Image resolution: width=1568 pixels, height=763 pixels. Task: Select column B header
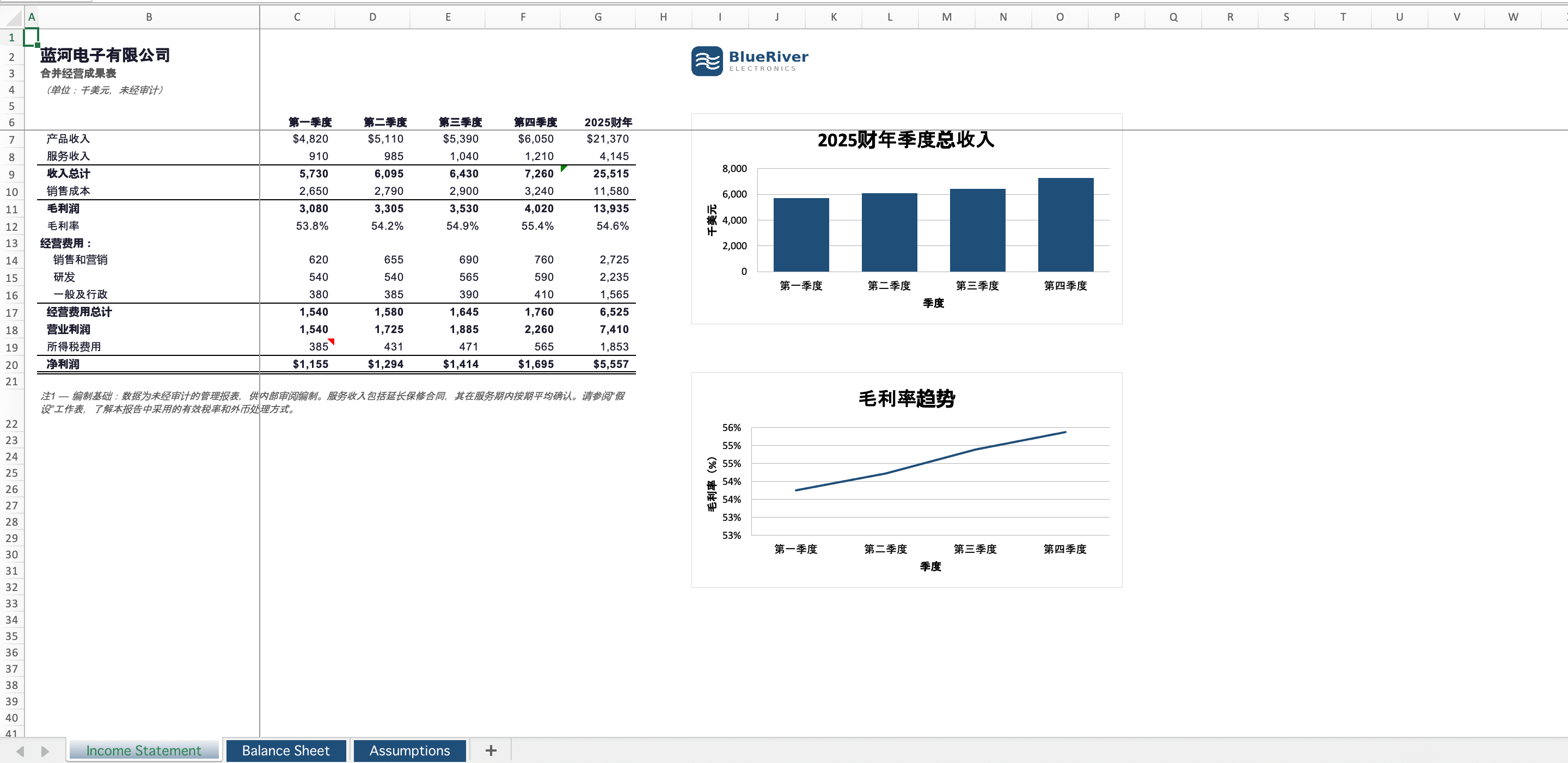click(149, 17)
